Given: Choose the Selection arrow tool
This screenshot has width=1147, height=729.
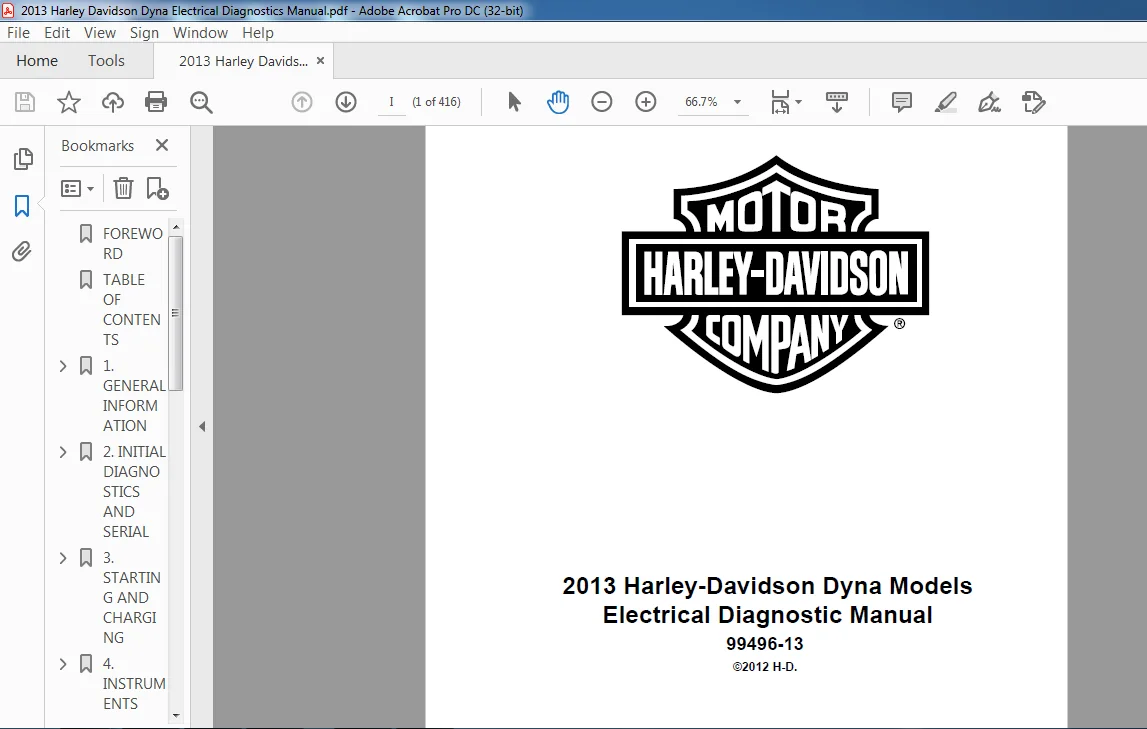Looking at the screenshot, I should pos(514,102).
